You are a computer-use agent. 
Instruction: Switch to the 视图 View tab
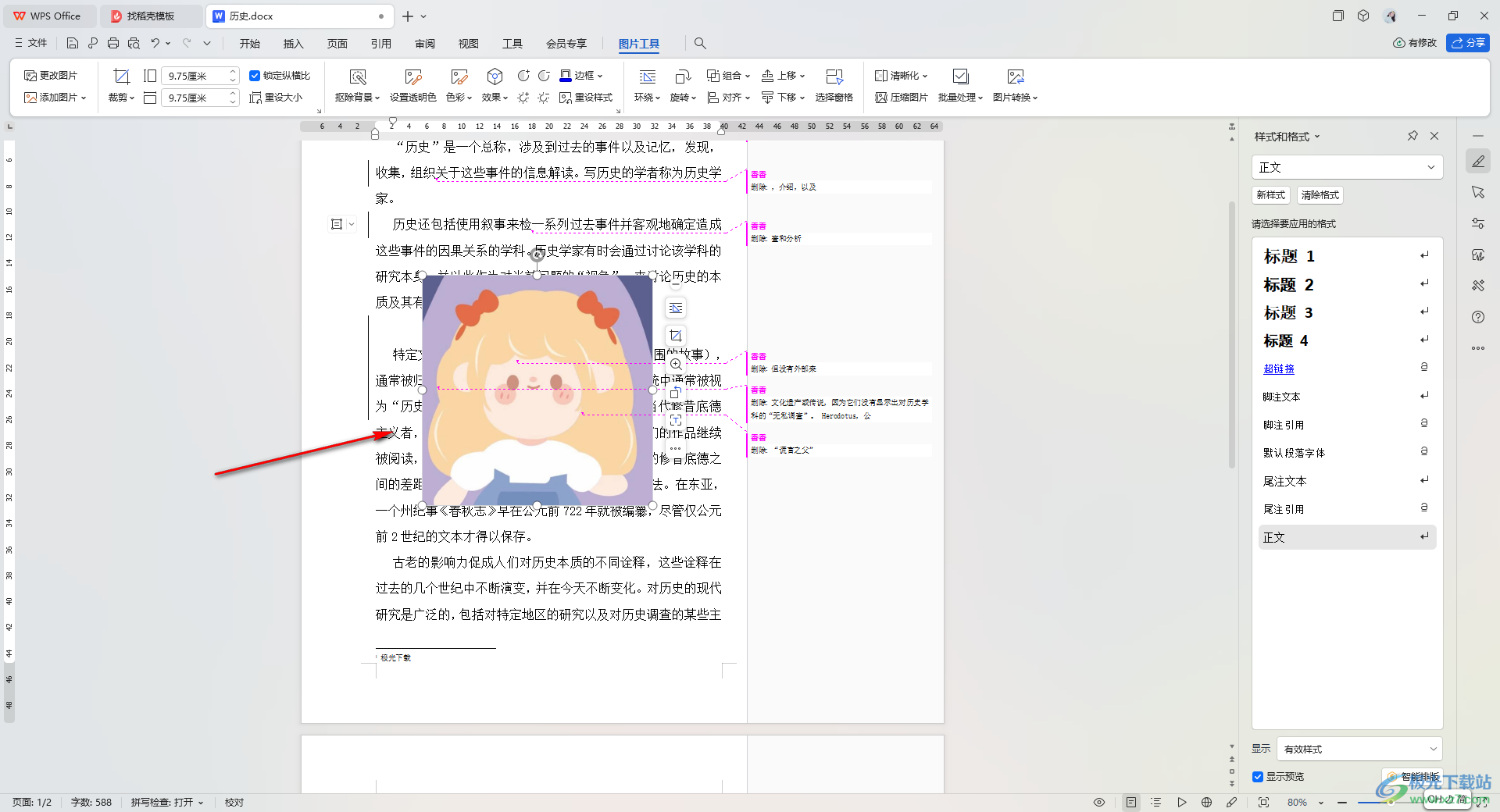click(x=469, y=44)
